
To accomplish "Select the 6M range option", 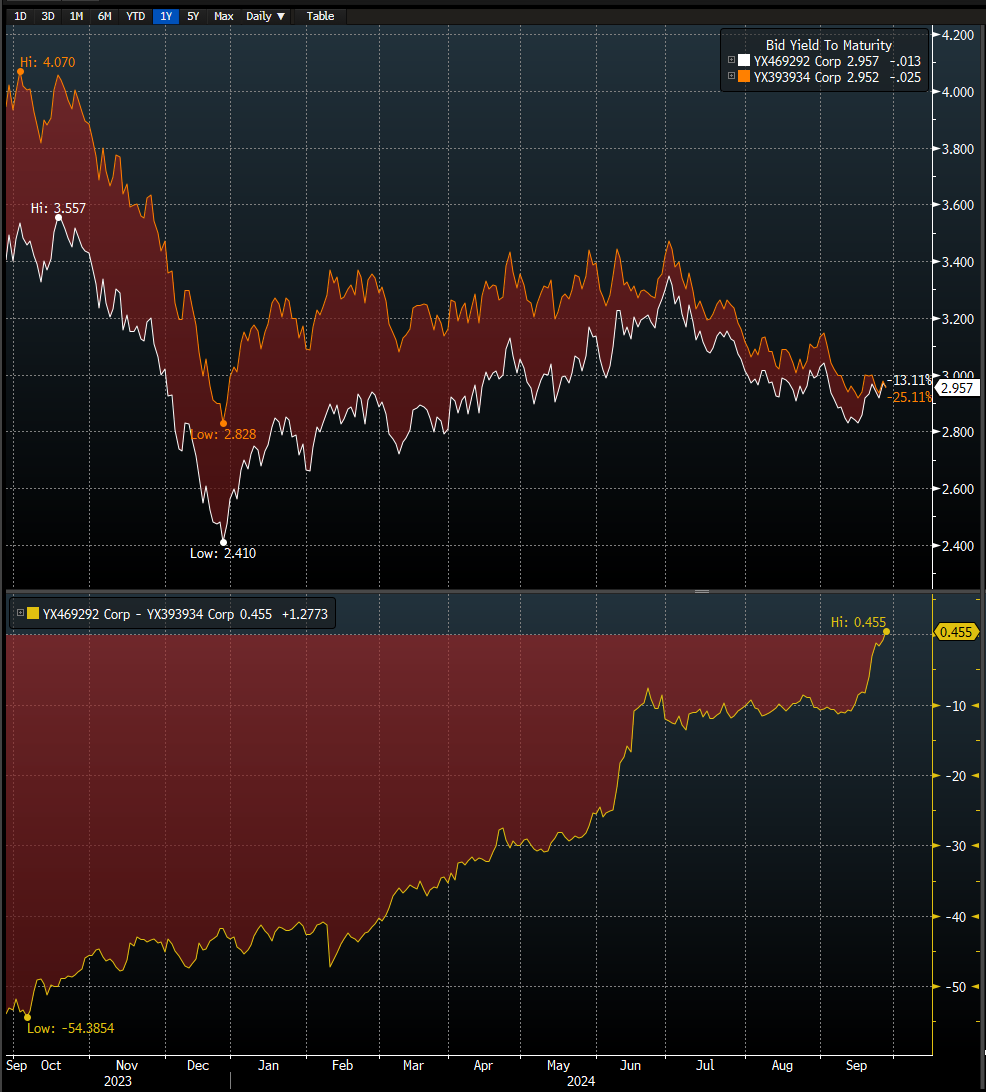I will (104, 16).
